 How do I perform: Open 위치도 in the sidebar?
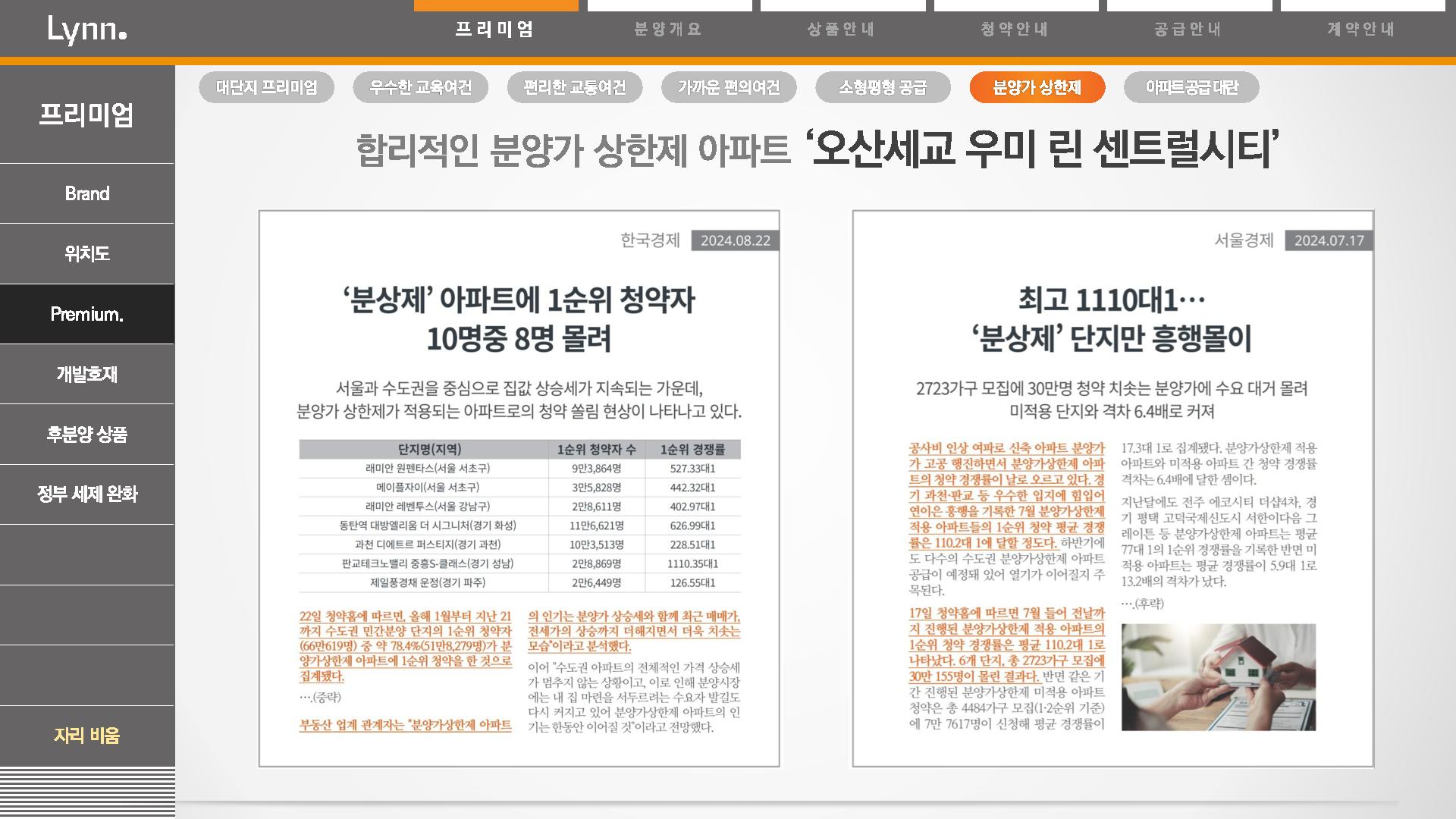coord(87,253)
